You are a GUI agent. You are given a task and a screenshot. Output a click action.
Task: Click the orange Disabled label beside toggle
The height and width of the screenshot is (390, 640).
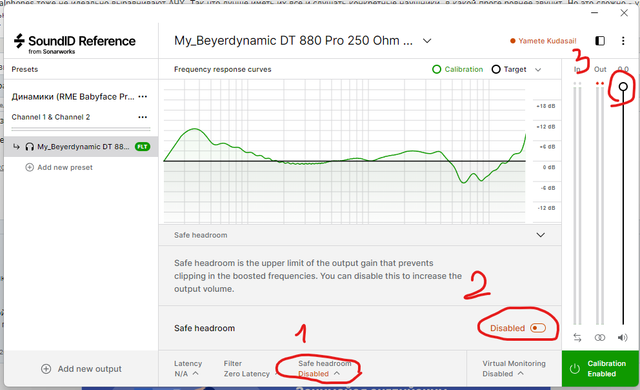pyautogui.click(x=507, y=328)
